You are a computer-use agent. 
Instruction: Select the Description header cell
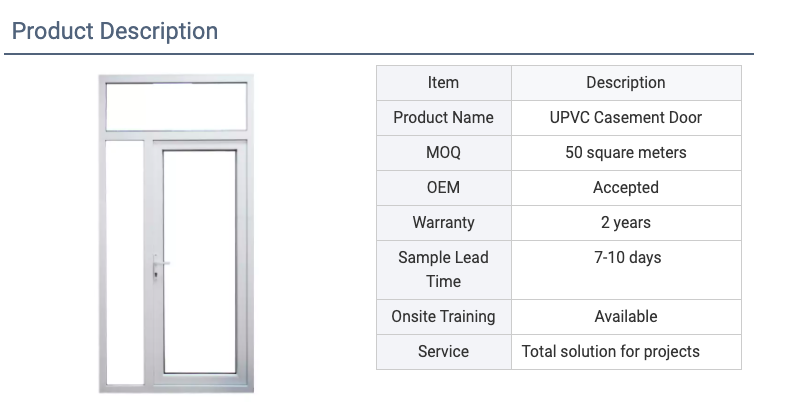pos(626,82)
